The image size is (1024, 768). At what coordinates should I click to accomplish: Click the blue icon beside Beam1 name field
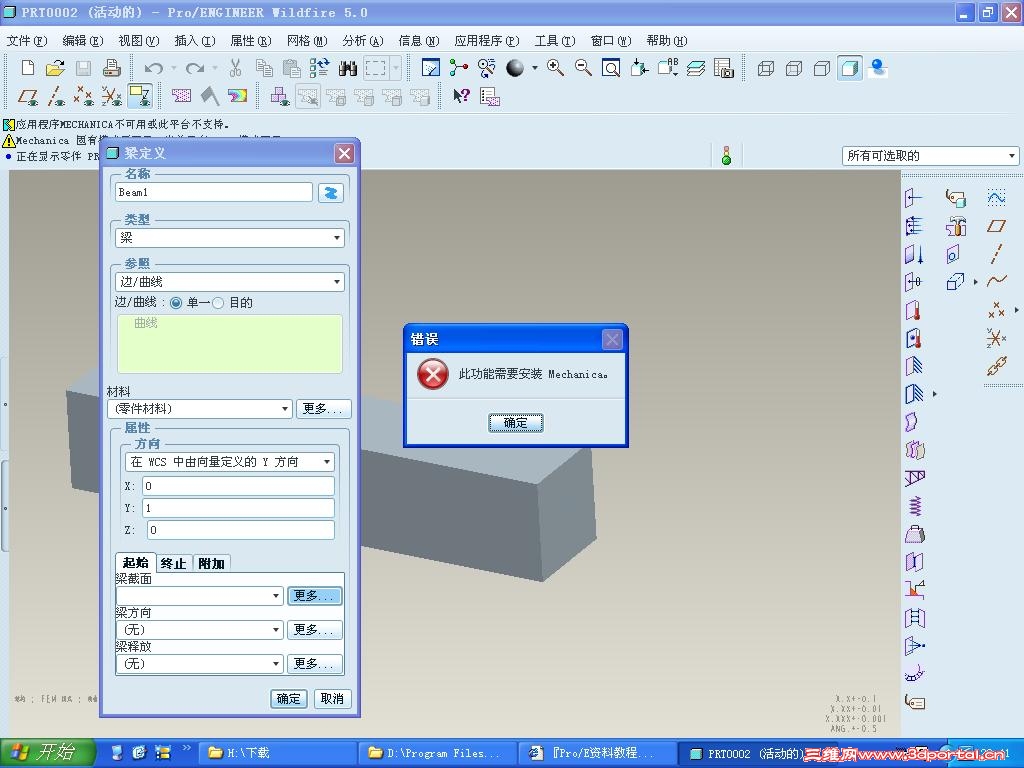point(330,193)
